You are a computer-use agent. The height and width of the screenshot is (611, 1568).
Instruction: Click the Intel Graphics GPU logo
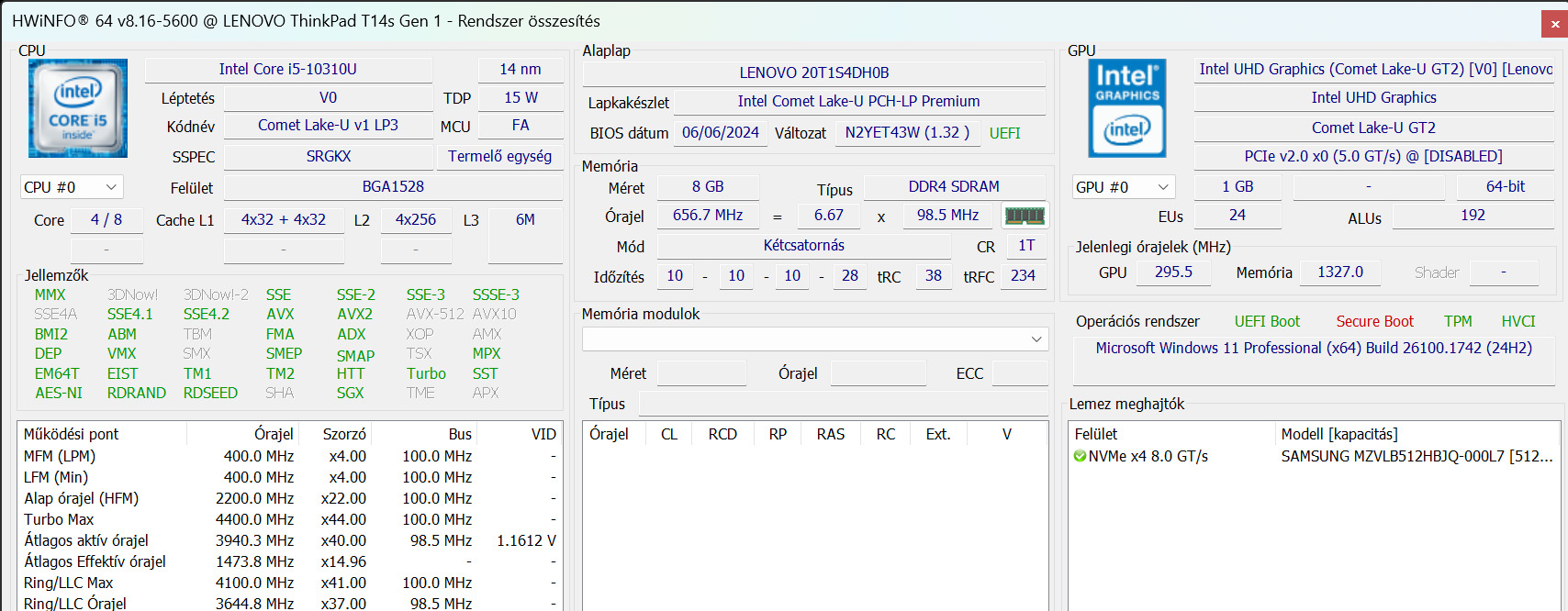[x=1127, y=109]
